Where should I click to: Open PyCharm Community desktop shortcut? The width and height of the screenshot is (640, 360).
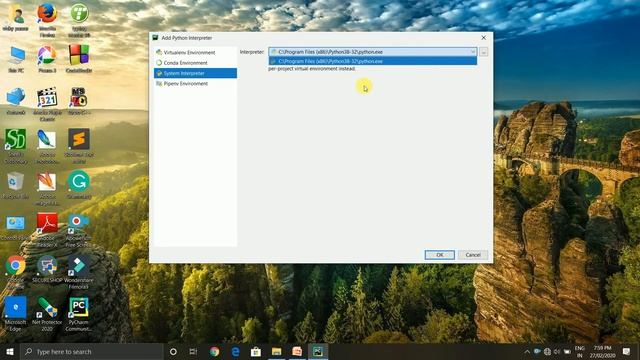pos(79,314)
